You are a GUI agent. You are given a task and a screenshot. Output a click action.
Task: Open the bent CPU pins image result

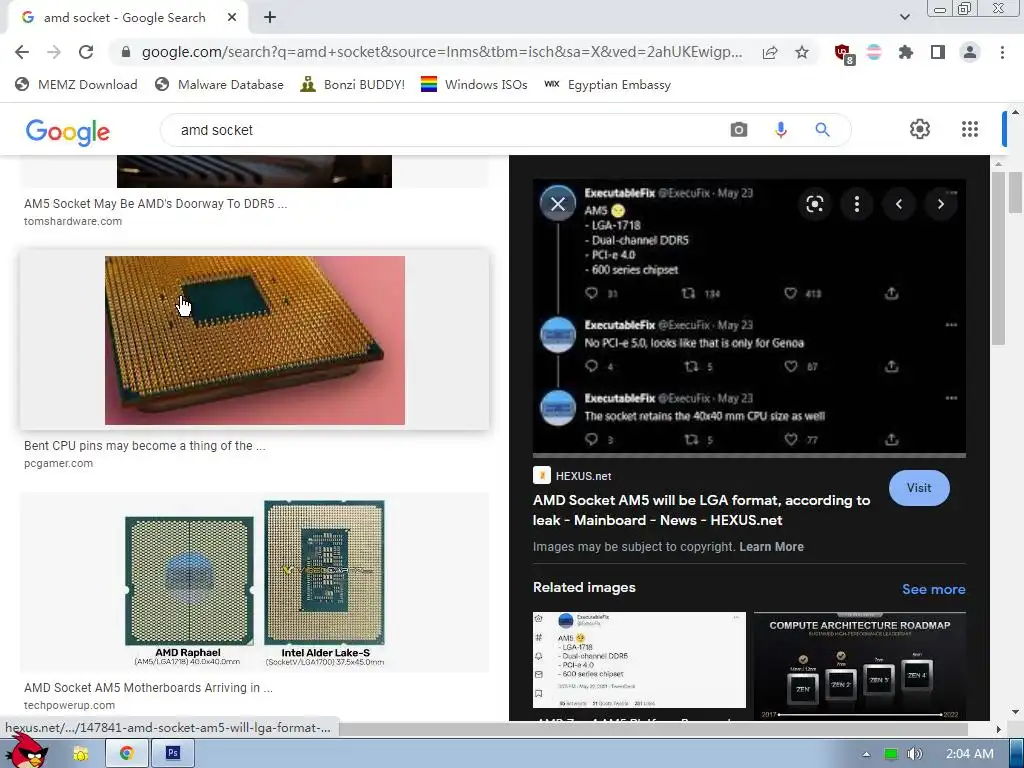[255, 340]
